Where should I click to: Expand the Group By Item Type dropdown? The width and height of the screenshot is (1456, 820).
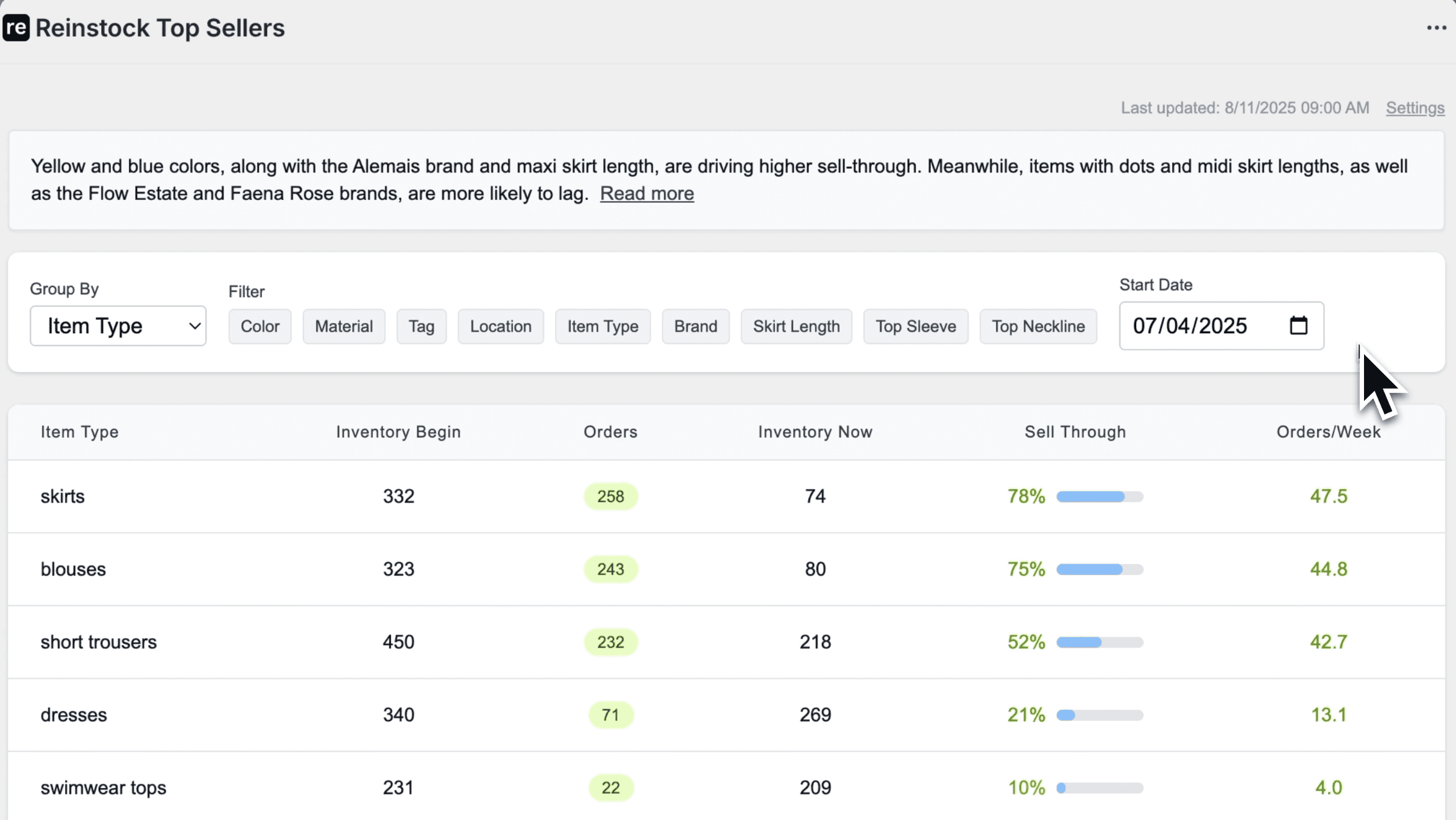[118, 326]
